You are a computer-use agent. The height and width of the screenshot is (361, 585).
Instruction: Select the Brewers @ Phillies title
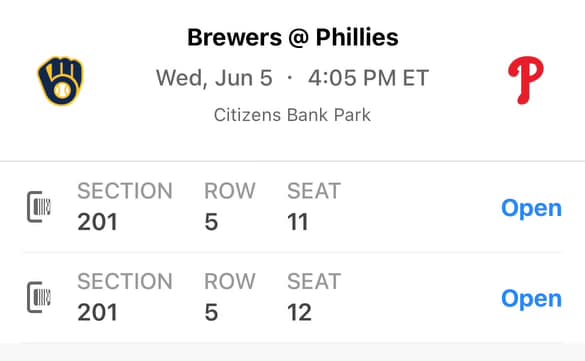click(293, 38)
